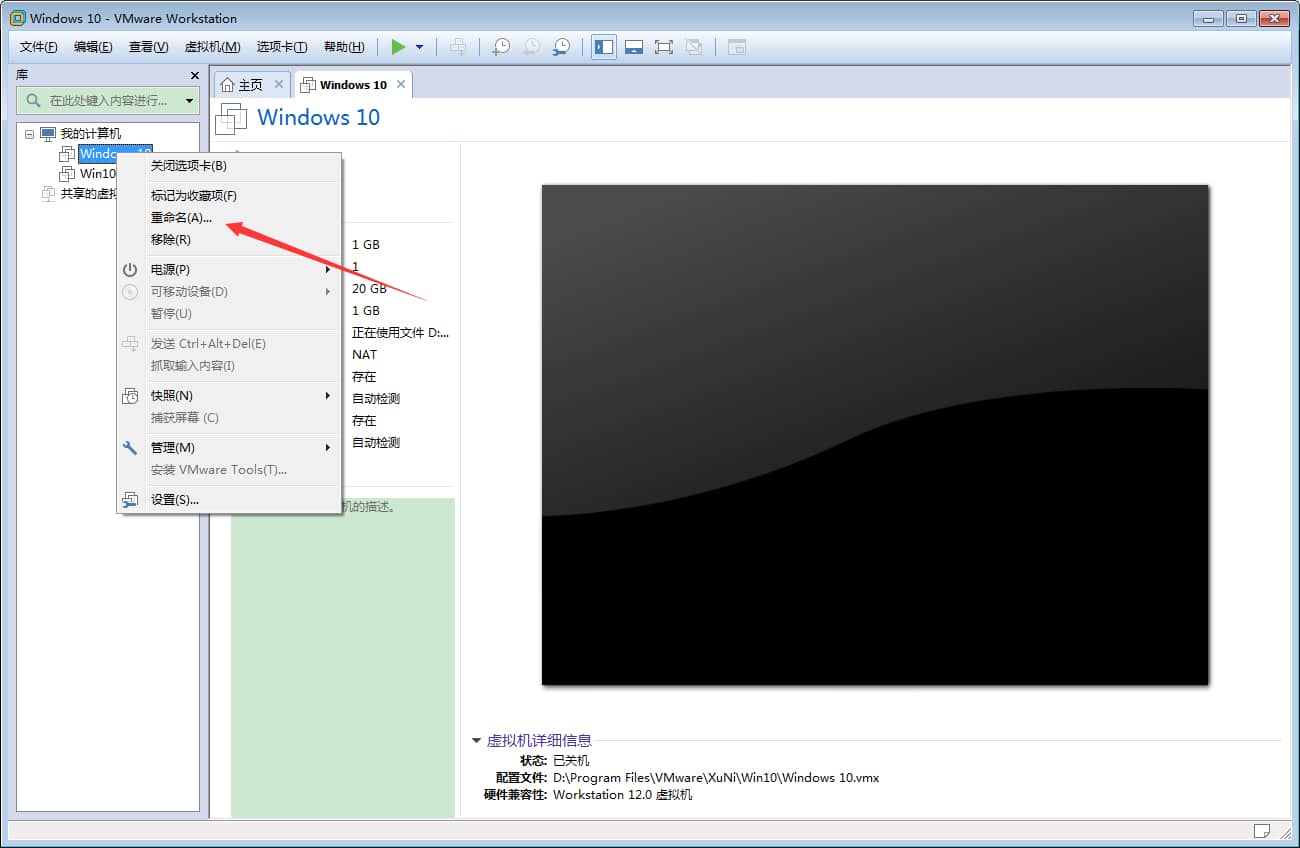Close the 主页 tab
The width and height of the screenshot is (1300, 848).
[x=279, y=84]
